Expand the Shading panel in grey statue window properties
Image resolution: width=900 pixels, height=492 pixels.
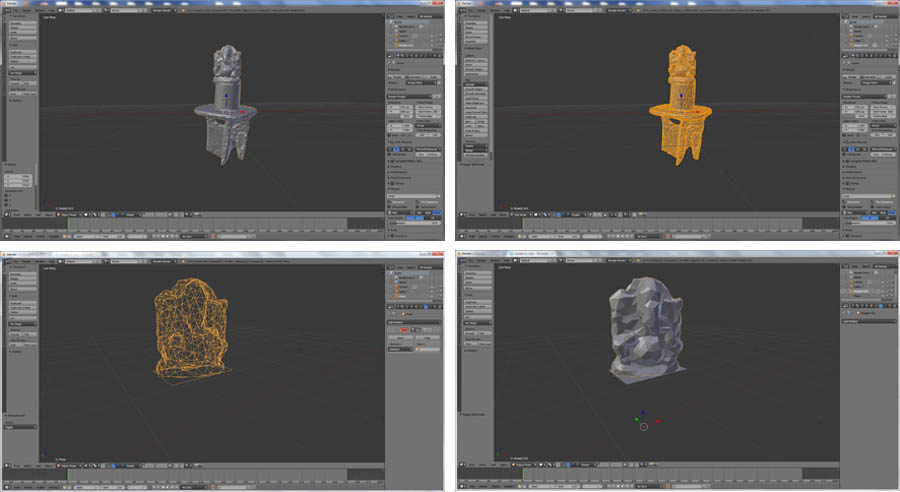pyautogui.click(x=396, y=166)
